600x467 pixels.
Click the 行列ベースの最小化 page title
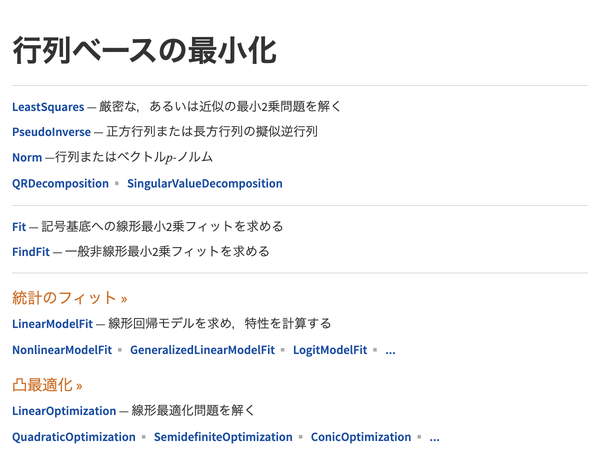[x=145, y=51]
